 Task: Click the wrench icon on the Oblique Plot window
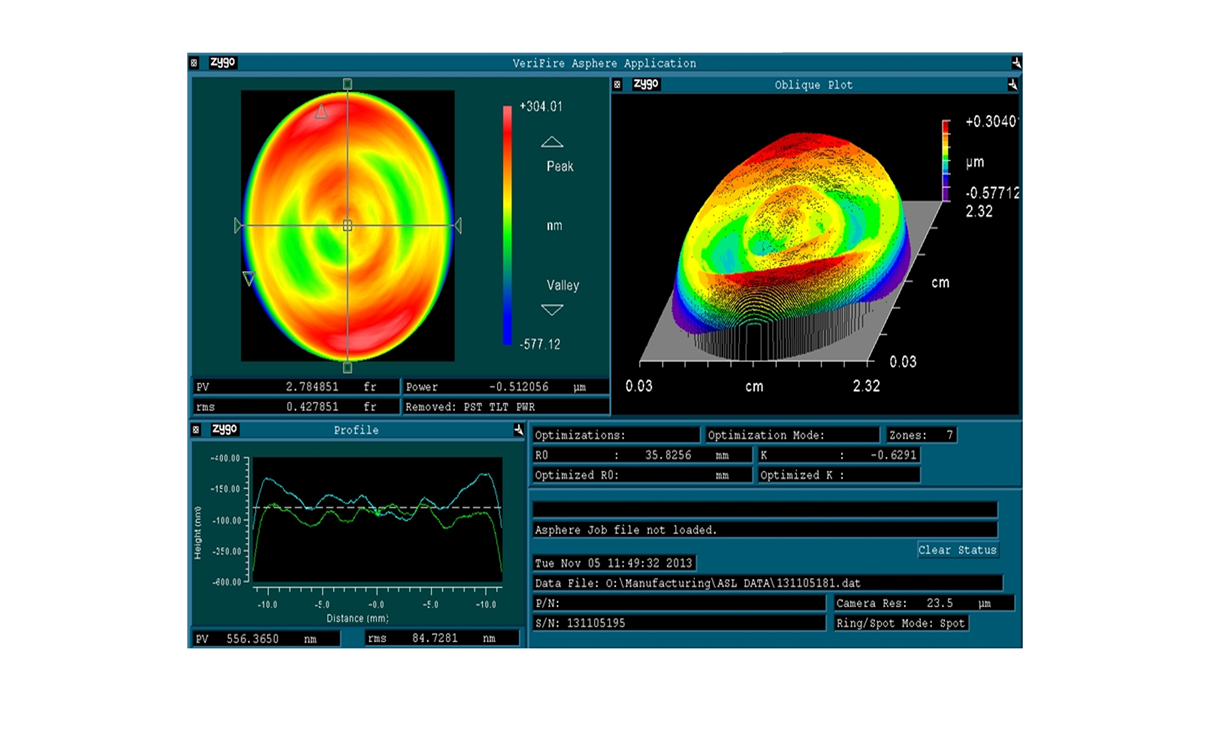click(x=1012, y=85)
